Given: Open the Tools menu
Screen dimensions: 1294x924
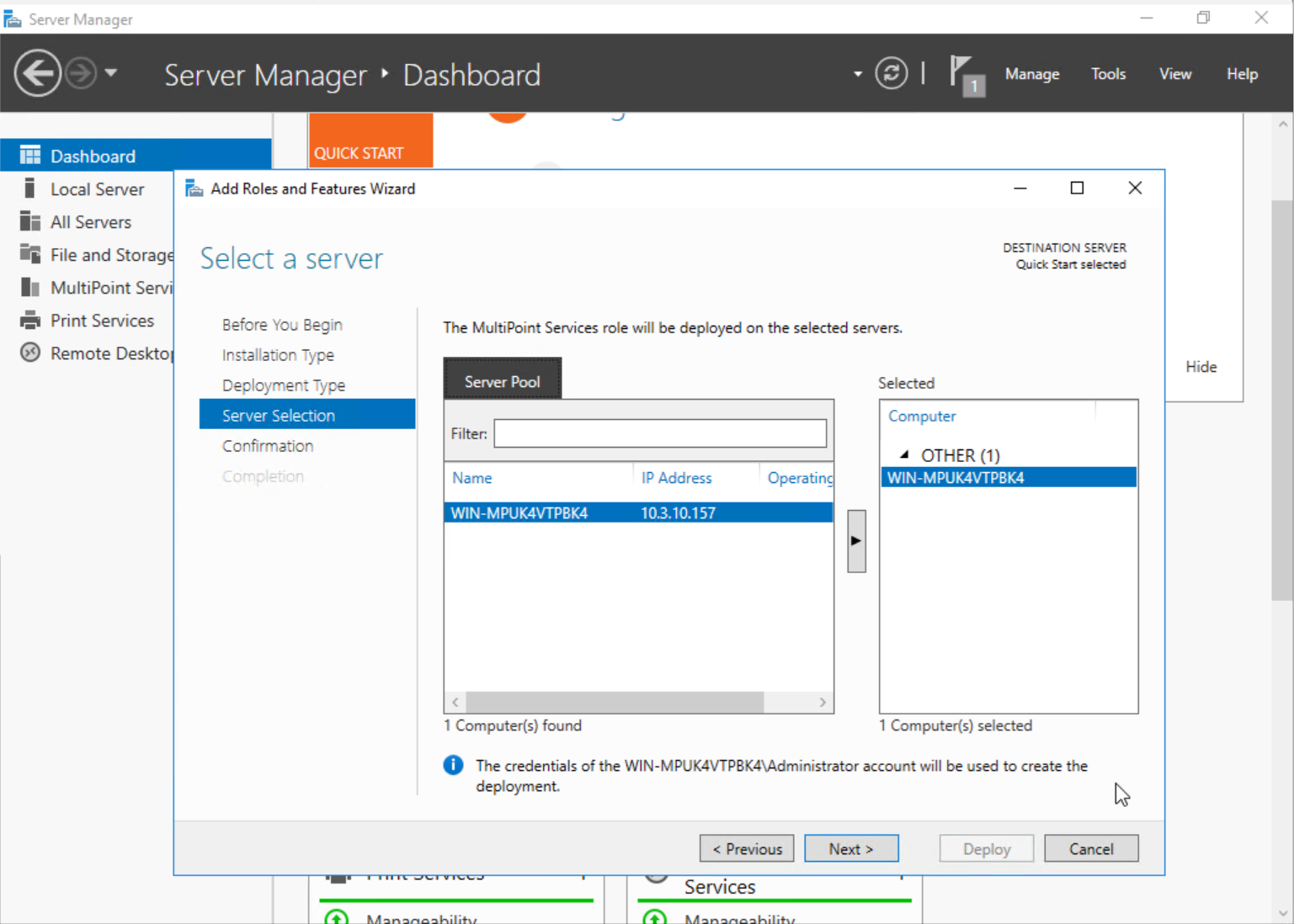Looking at the screenshot, I should [1108, 74].
